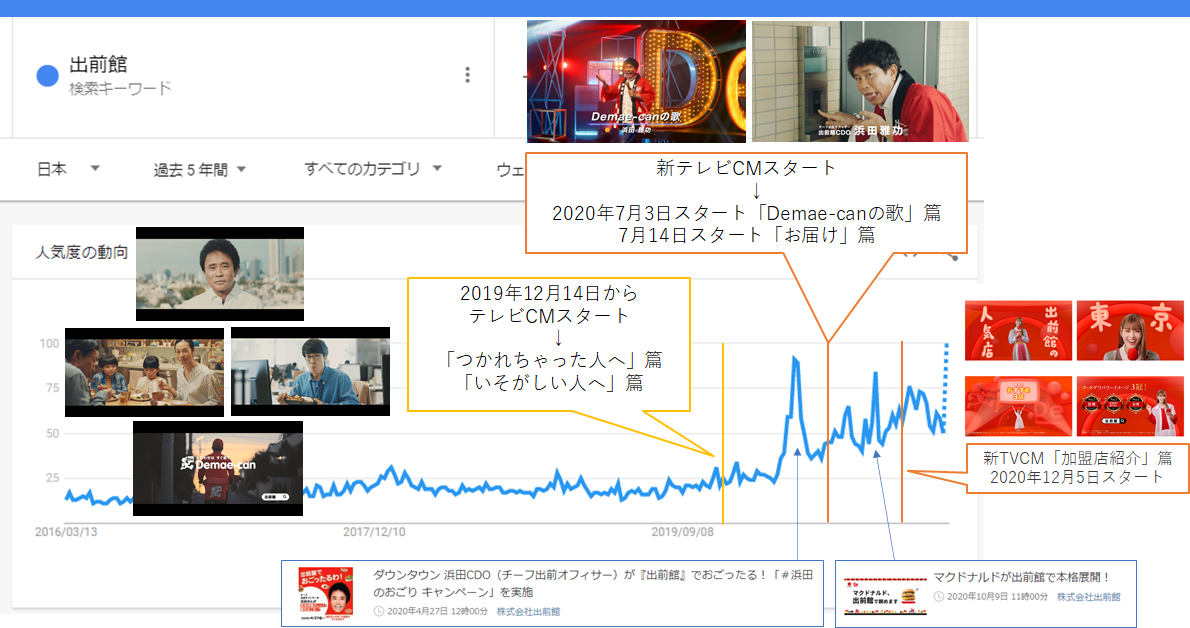Open the 浜田雅功 intercom commercial thumbnail
The image size is (1190, 628).
(x=860, y=81)
